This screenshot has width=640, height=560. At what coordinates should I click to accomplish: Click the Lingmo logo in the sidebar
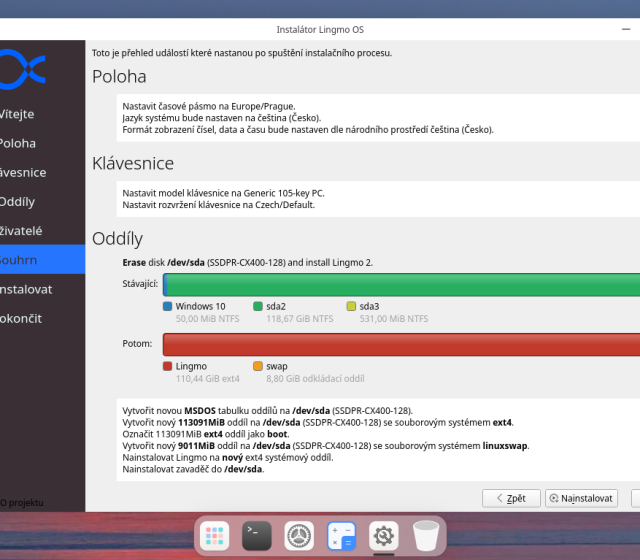point(22,67)
